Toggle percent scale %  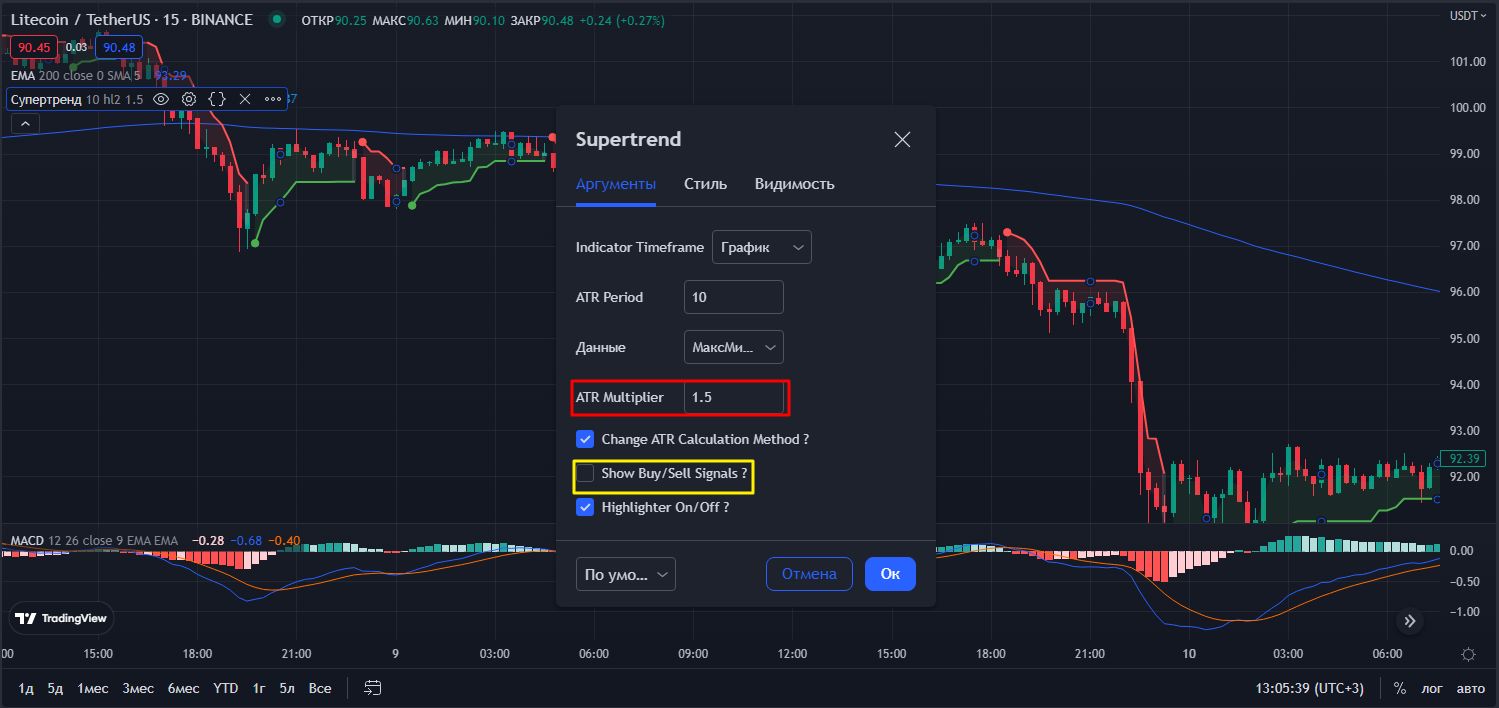pyautogui.click(x=1400, y=688)
